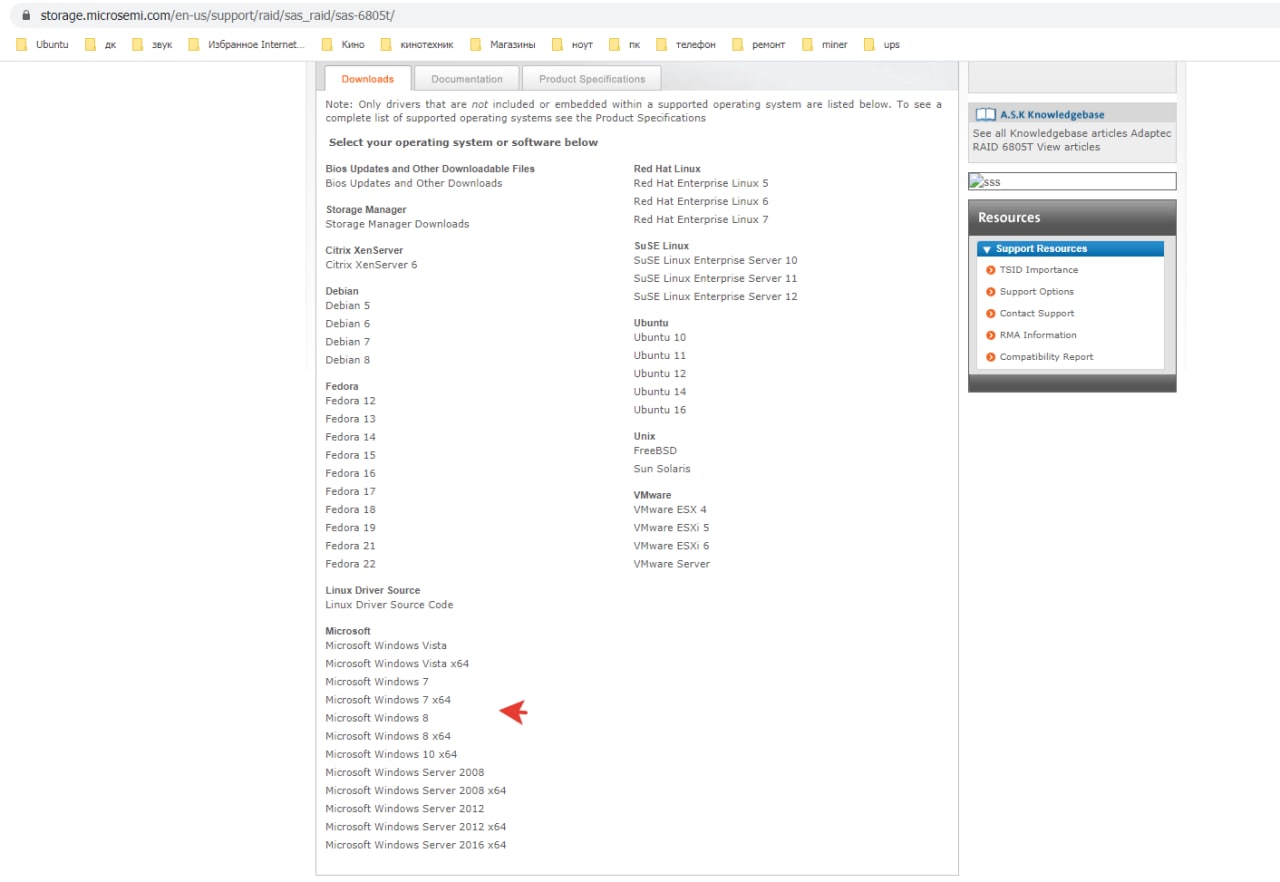The image size is (1280, 882).
Task: Open View articles Knowledgebase link
Action: coord(1068,147)
